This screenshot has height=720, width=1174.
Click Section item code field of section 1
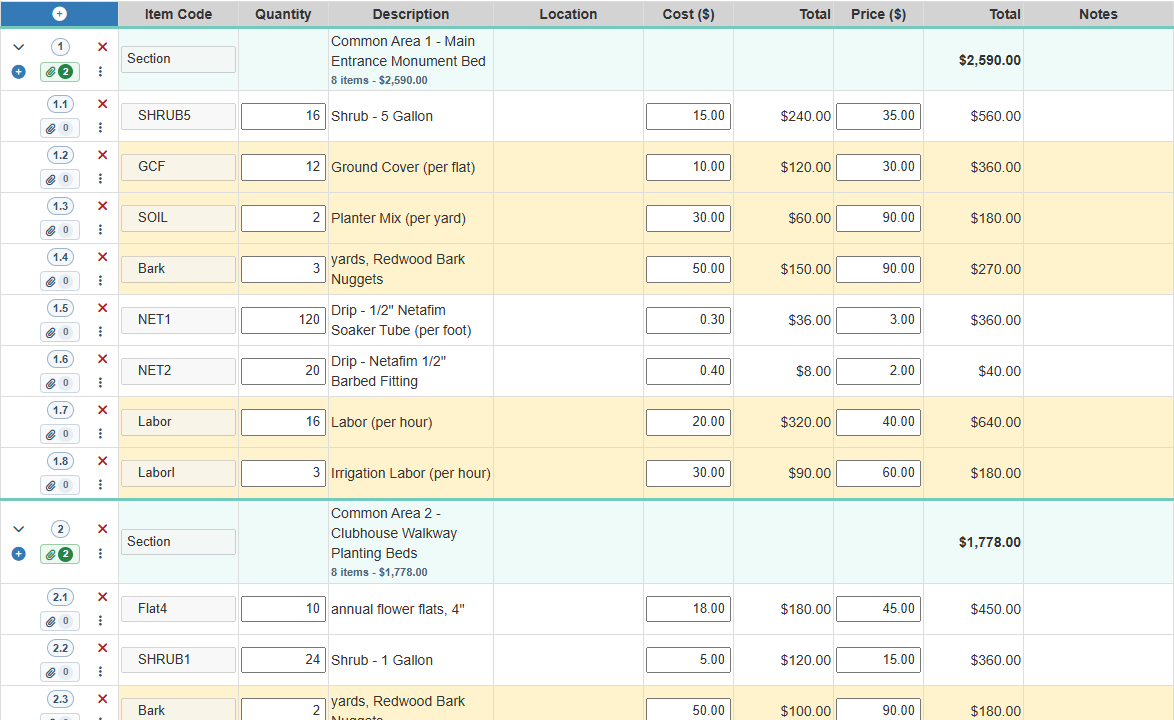pyautogui.click(x=178, y=59)
